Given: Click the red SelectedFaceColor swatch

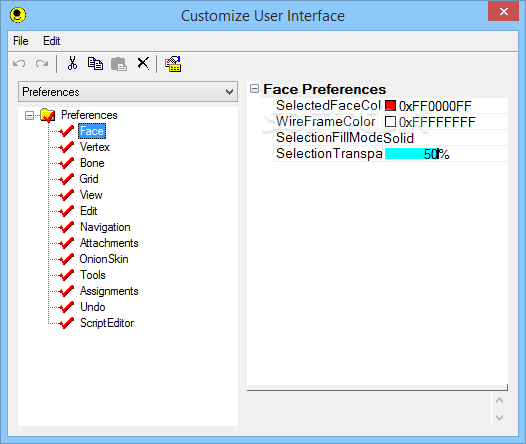Looking at the screenshot, I should pos(390,106).
